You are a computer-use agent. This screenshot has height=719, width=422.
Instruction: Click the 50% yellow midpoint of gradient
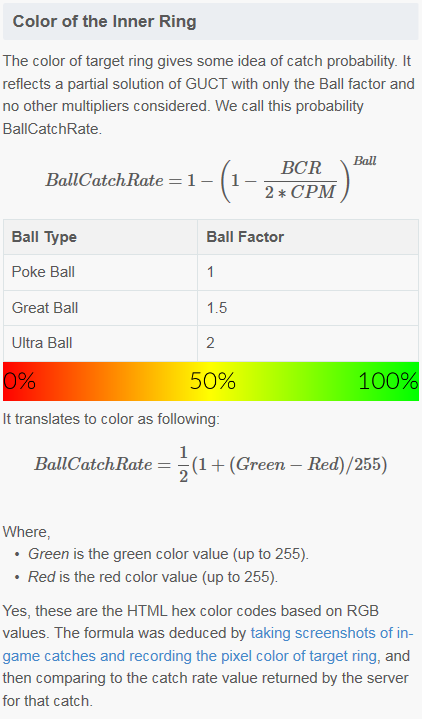(x=213, y=381)
